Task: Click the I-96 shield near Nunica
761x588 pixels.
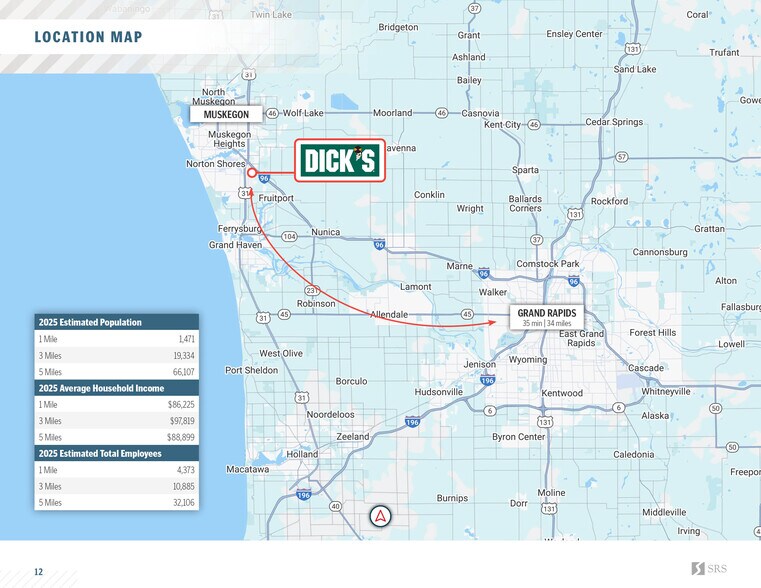Action: point(380,244)
